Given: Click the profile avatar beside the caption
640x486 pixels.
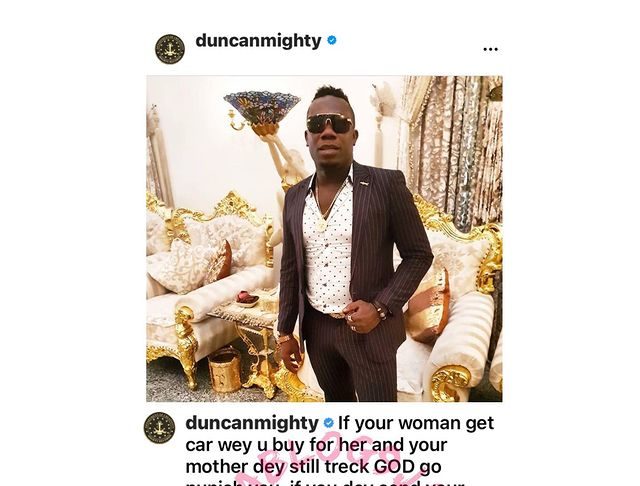Looking at the screenshot, I should (x=159, y=428).
